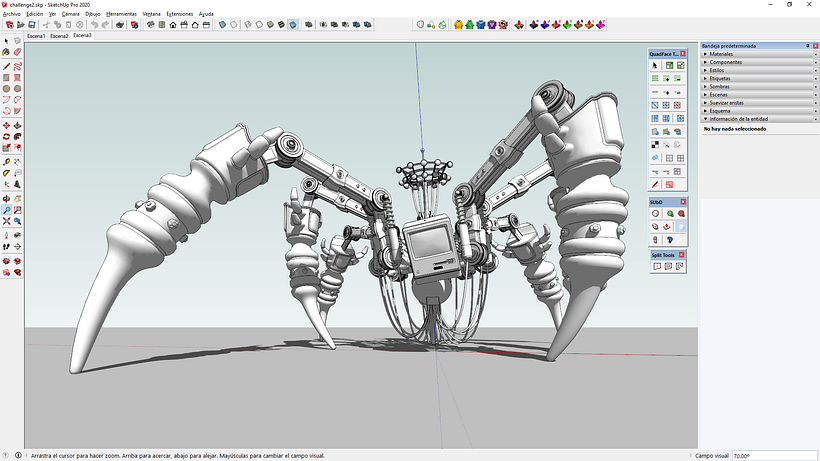Close the Split Tools toolbar
Viewport: 820px width, 461px height.
[x=681, y=255]
